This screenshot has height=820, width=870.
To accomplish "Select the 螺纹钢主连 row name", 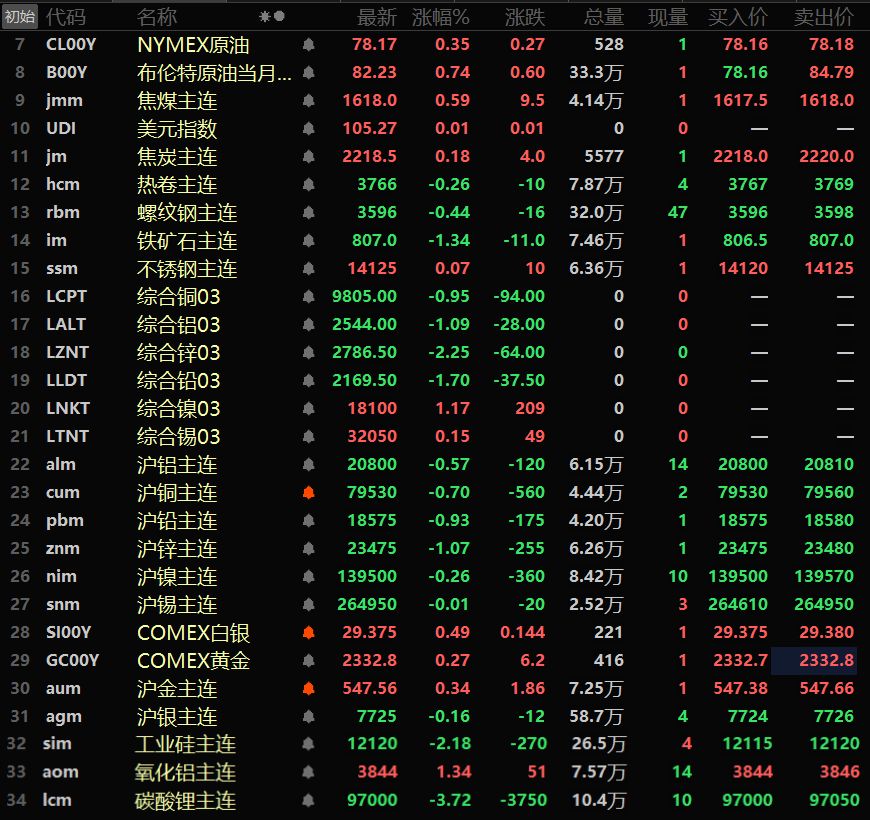I will [187, 213].
